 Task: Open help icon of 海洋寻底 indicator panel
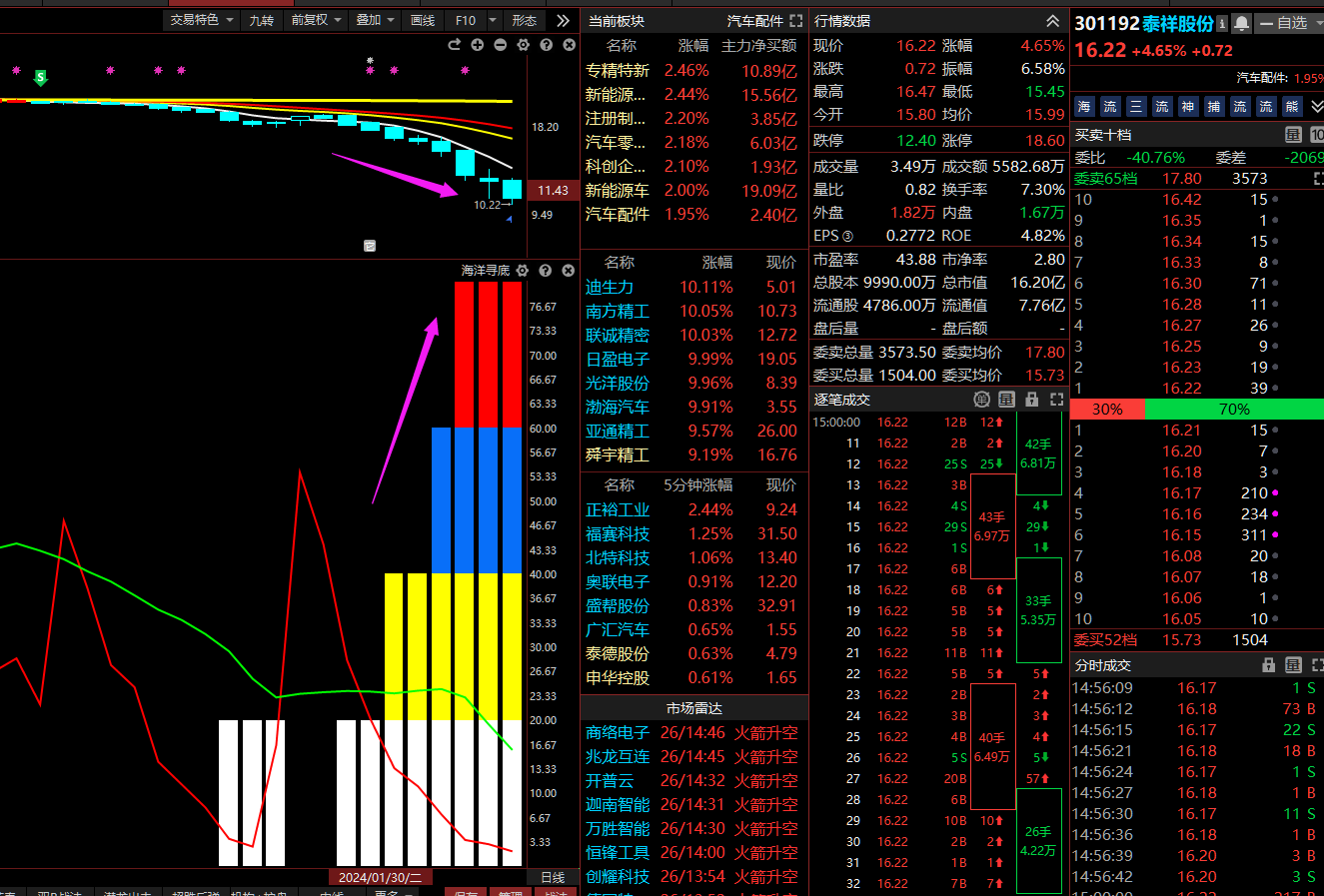(546, 271)
